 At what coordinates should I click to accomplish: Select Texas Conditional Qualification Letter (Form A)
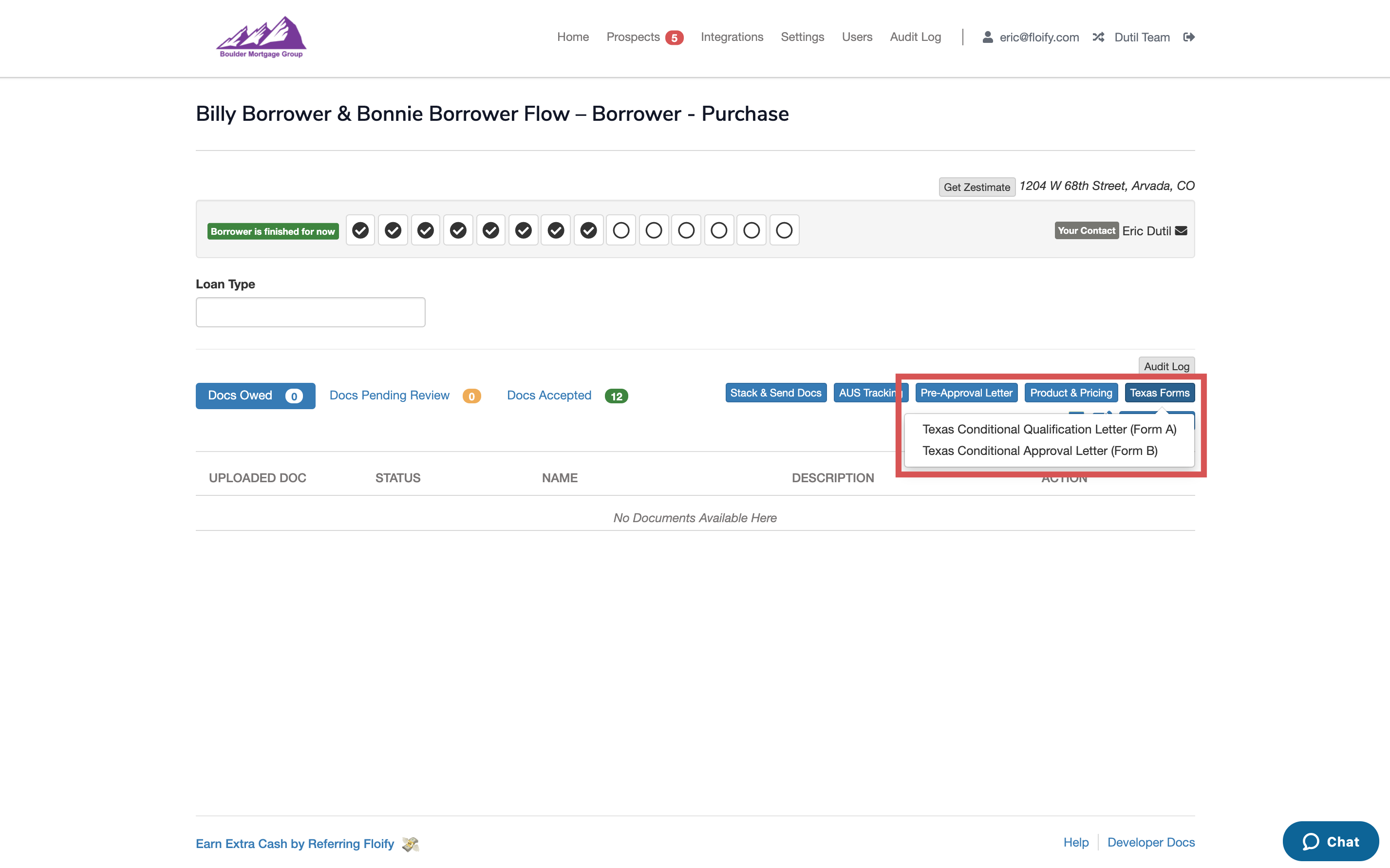(1049, 430)
